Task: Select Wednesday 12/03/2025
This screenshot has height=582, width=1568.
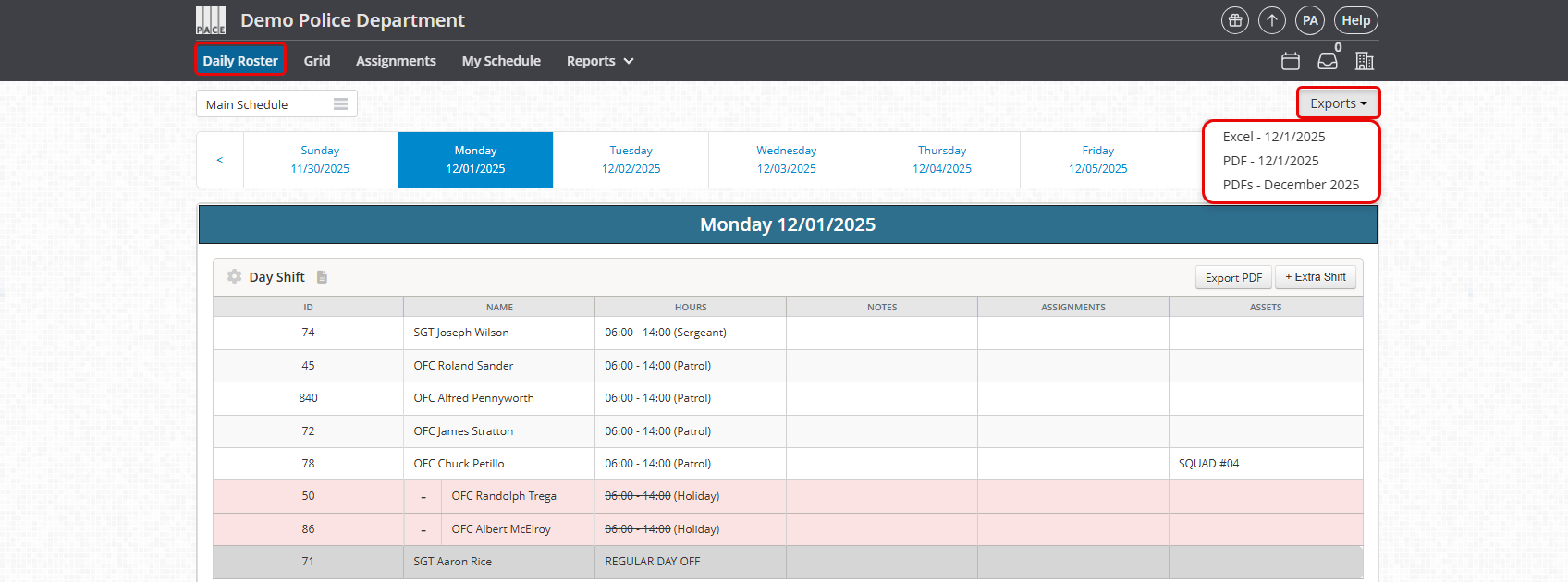Action: coord(787,160)
